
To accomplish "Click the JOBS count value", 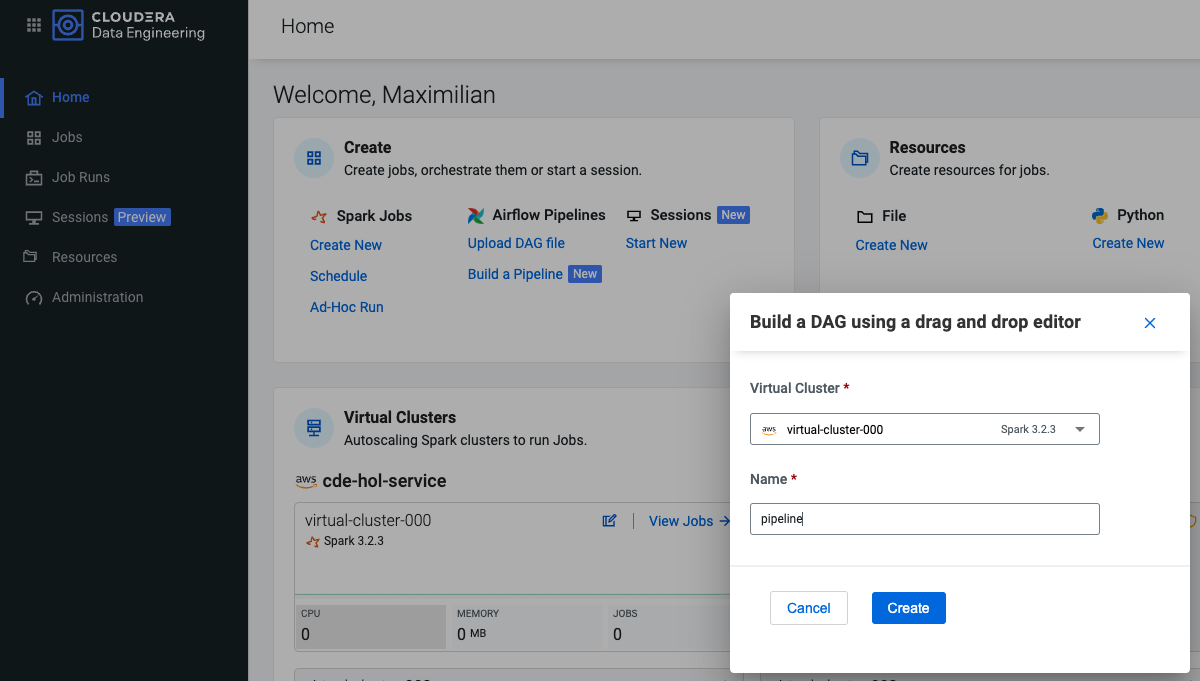I will tap(617, 634).
